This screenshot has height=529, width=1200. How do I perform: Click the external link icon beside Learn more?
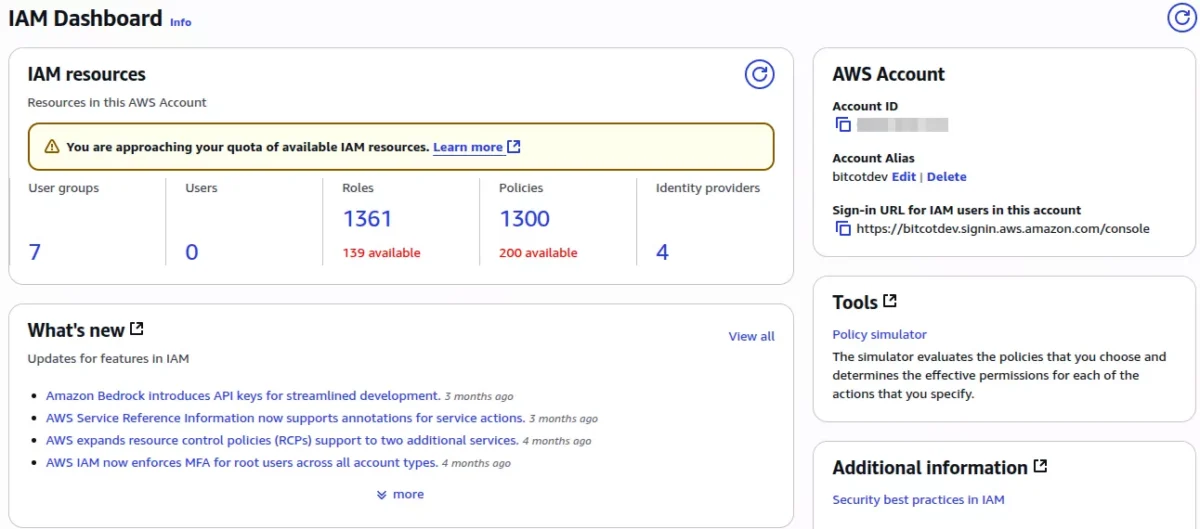tap(514, 147)
